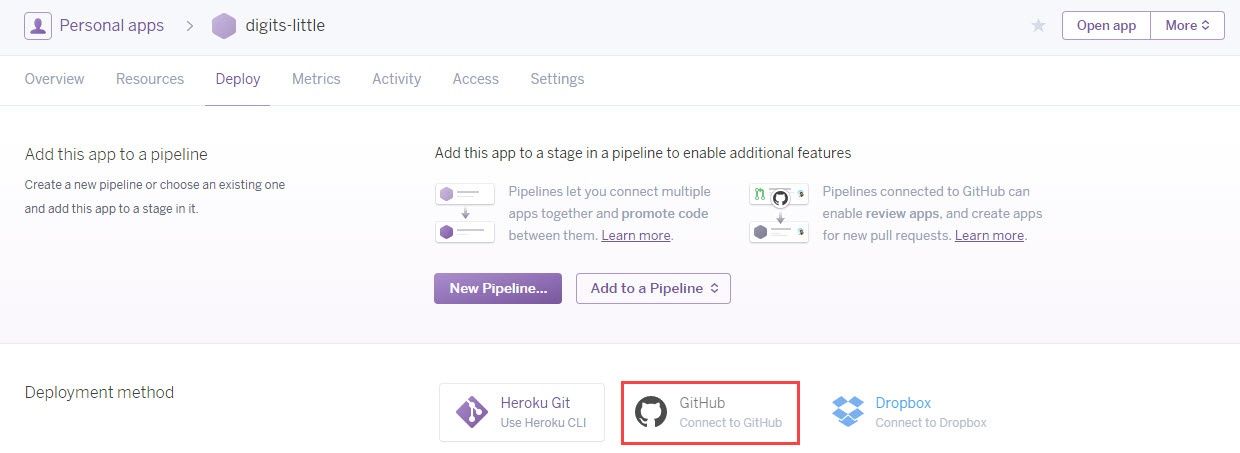This screenshot has width=1240, height=453.
Task: Open the Settings tab
Action: tap(557, 79)
